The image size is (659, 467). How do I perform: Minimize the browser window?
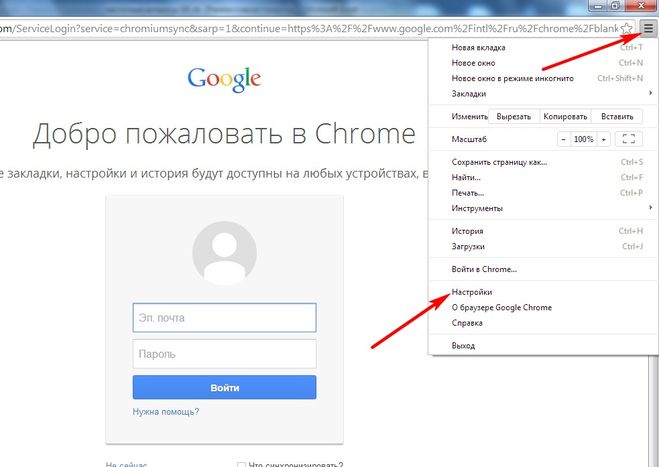[597, 5]
